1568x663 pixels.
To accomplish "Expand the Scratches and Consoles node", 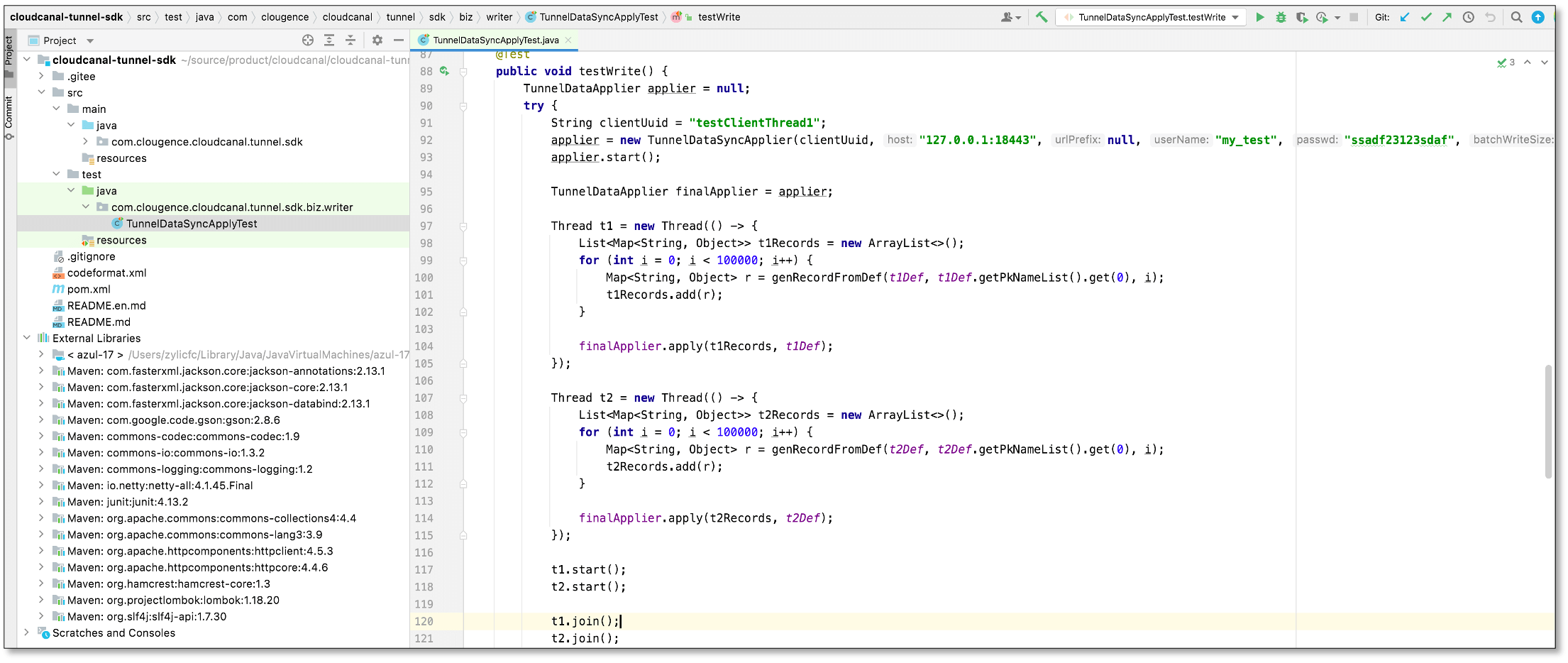I will point(27,632).
